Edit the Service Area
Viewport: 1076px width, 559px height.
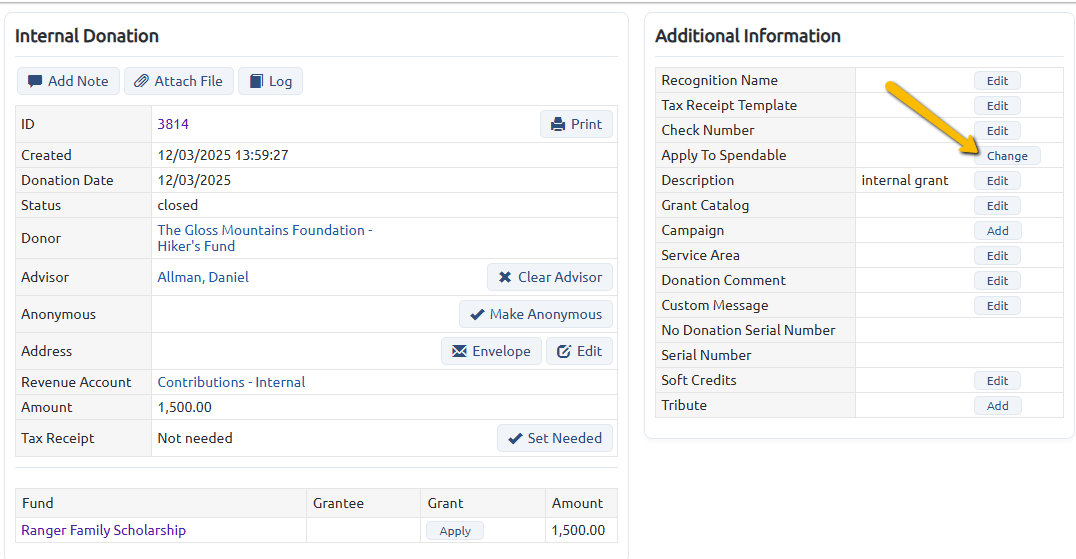997,256
